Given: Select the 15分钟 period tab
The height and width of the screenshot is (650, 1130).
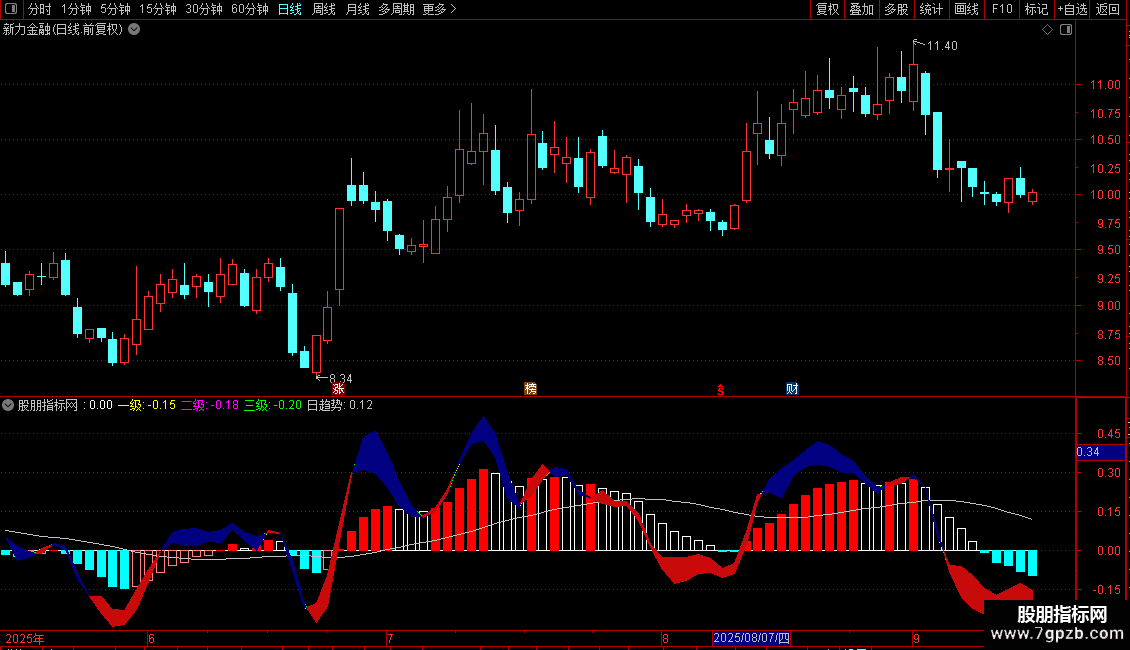Looking at the screenshot, I should point(158,9).
